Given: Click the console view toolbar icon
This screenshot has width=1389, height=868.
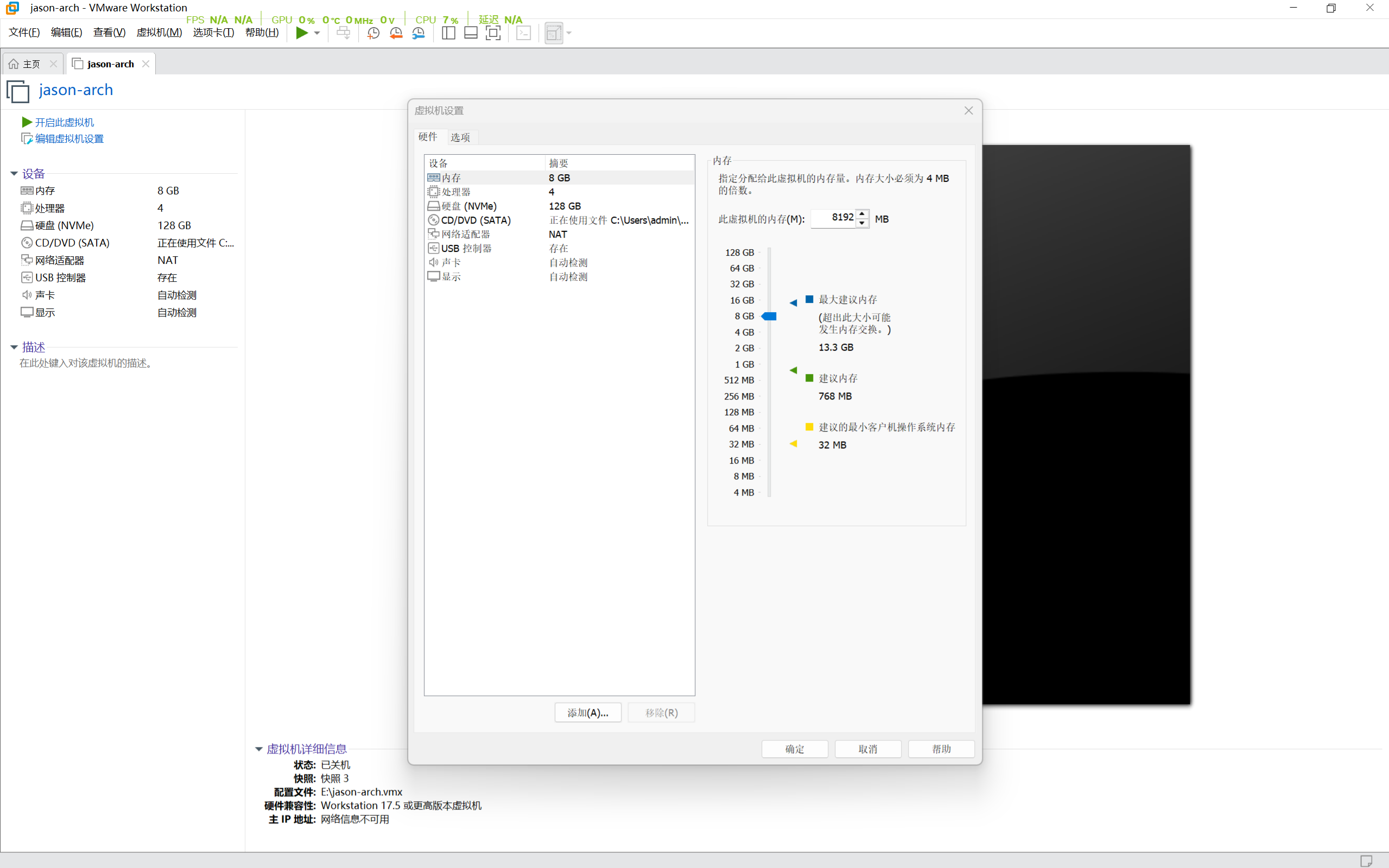Looking at the screenshot, I should click(523, 33).
